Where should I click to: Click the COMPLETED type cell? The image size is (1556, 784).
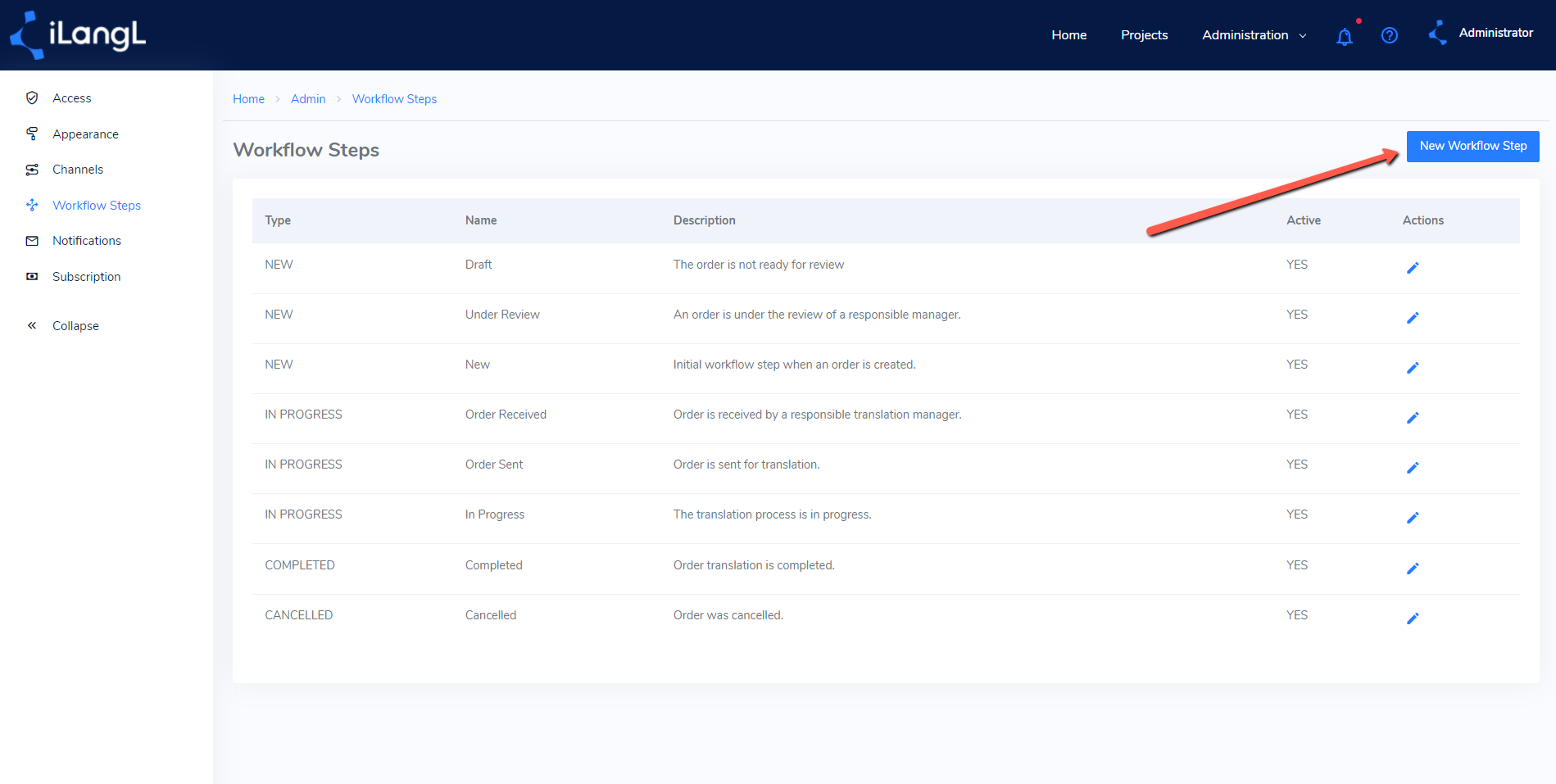300,565
